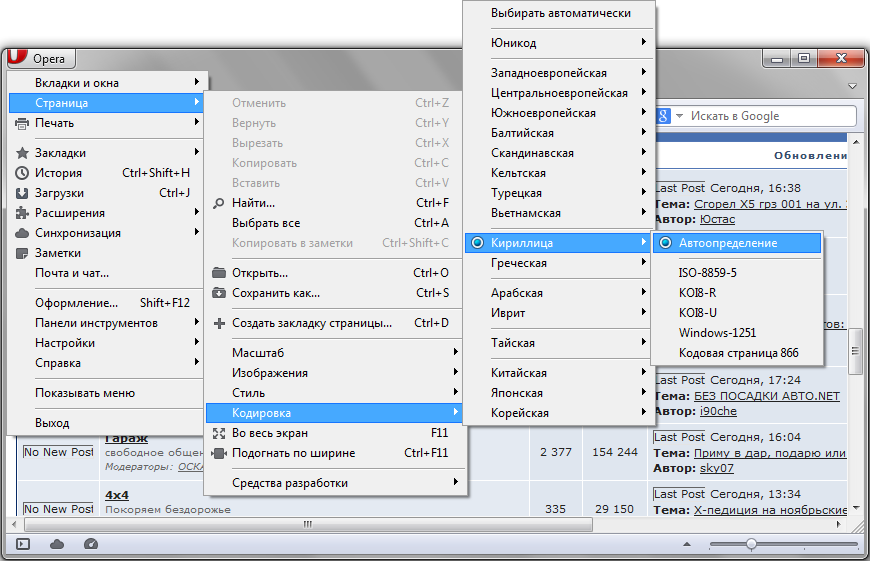The height and width of the screenshot is (561, 870).
Task: Click the Opera Link cloud icon in status bar
Action: click(57, 544)
